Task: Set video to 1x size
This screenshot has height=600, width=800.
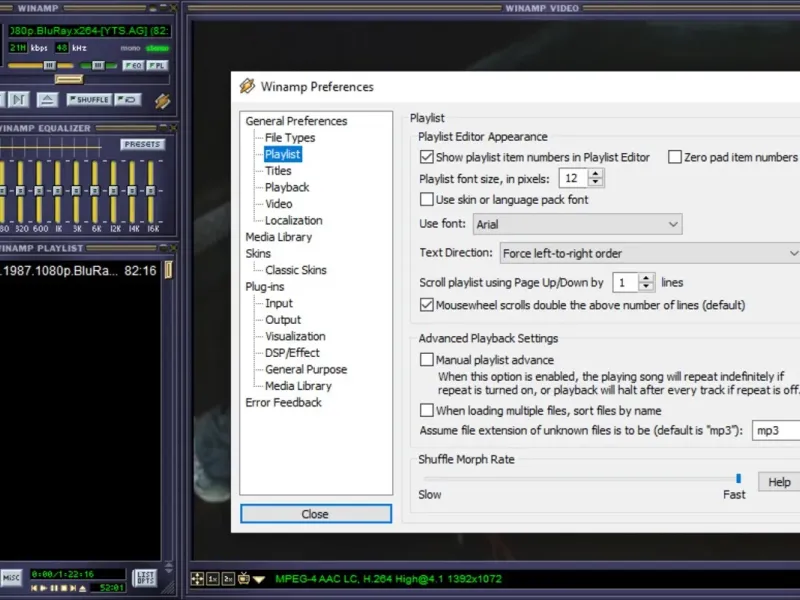Action: click(x=213, y=579)
